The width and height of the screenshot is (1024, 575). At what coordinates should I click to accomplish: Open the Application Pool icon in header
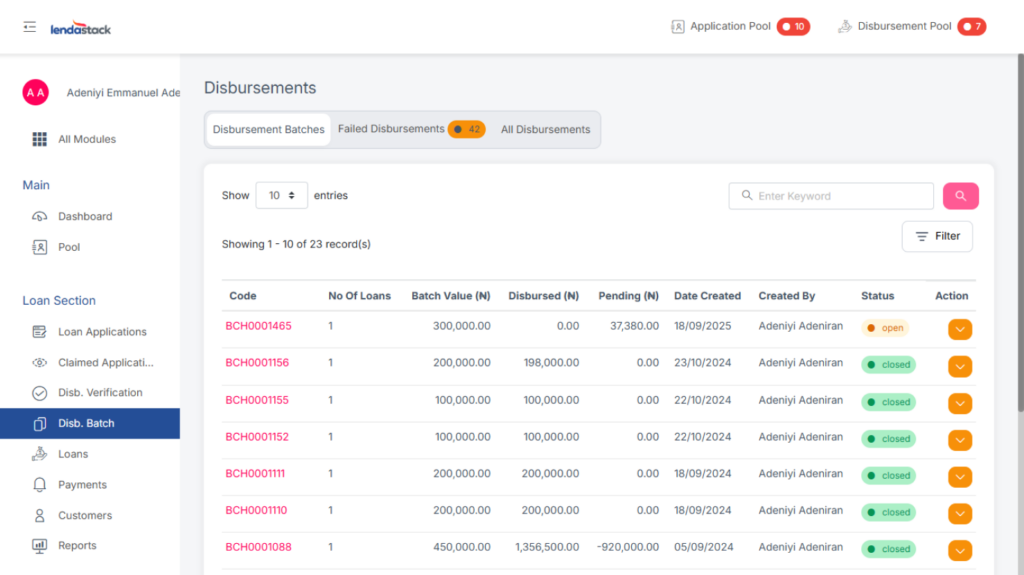(x=678, y=27)
